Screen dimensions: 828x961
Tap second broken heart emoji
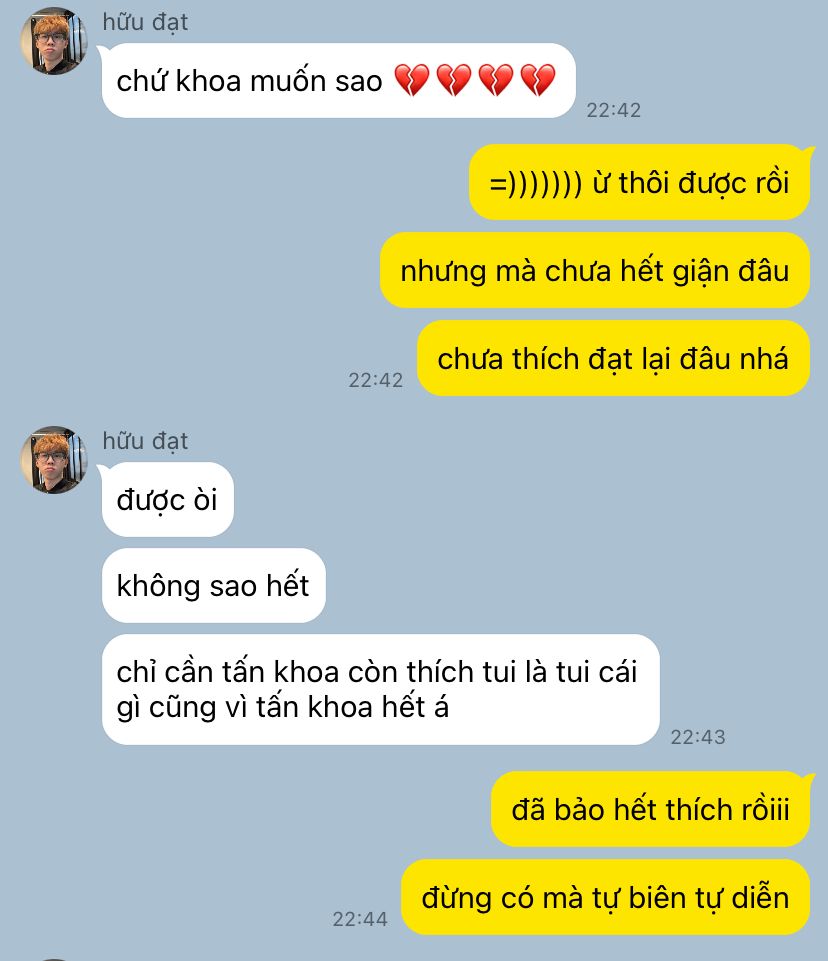454,80
